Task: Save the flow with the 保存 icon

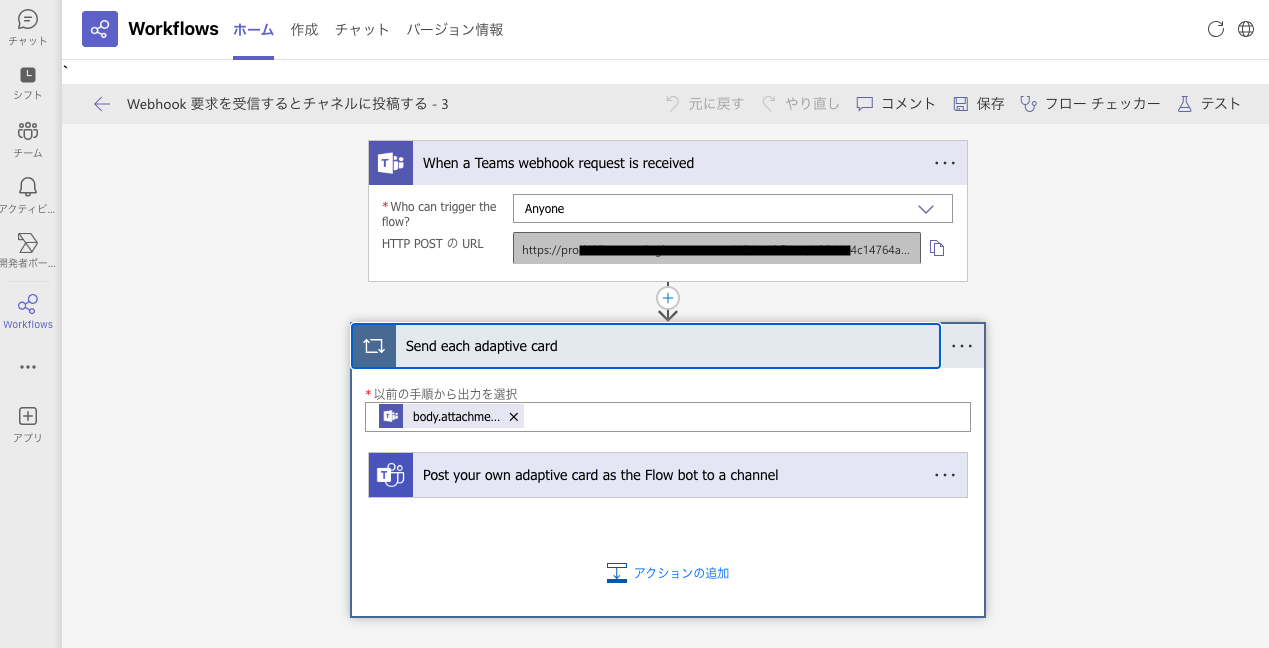Action: click(977, 103)
